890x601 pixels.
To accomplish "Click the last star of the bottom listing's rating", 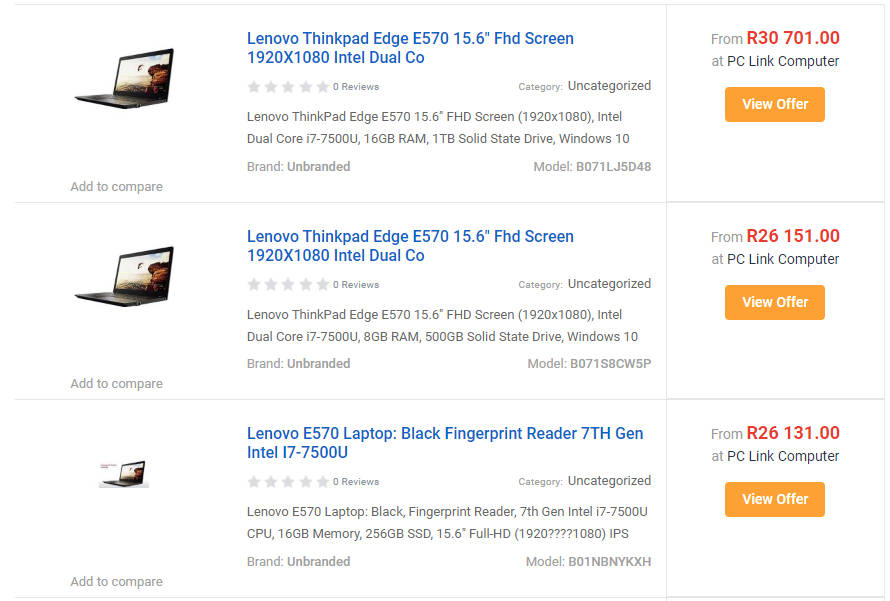I will point(321,482).
